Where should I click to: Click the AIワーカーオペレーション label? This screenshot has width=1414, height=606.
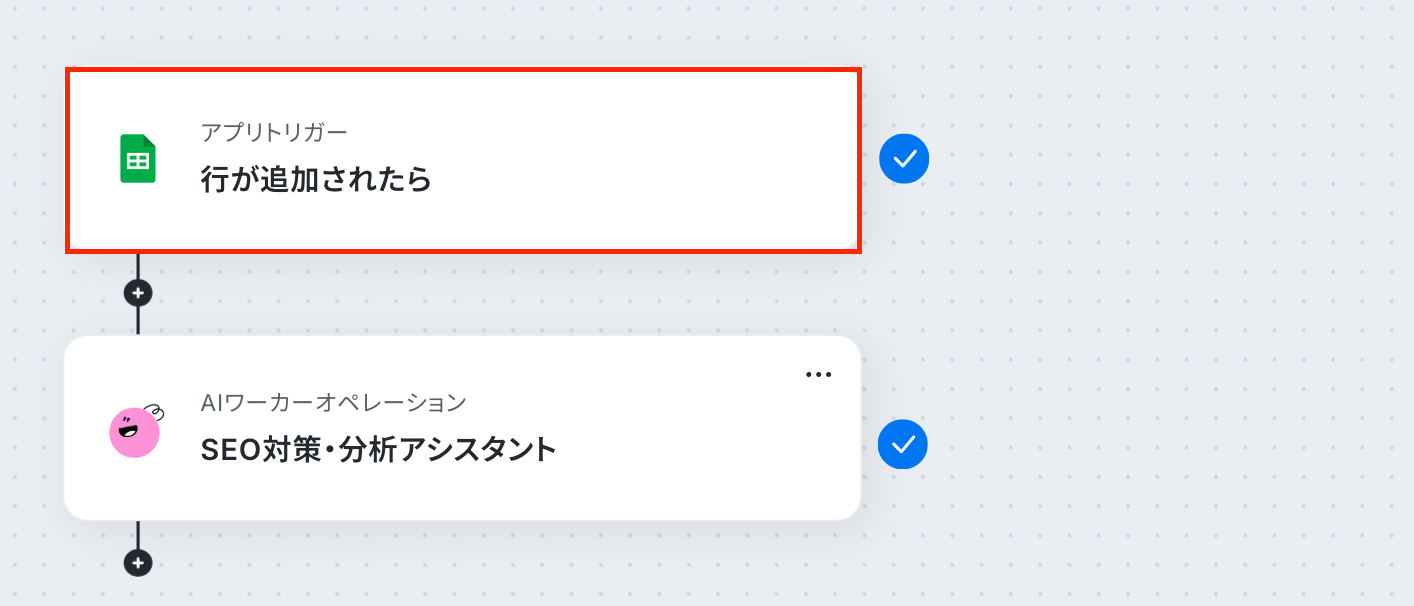[333, 403]
